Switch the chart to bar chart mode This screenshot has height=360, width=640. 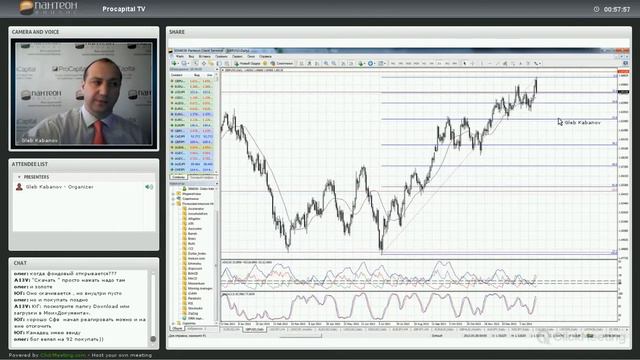click(x=301, y=63)
